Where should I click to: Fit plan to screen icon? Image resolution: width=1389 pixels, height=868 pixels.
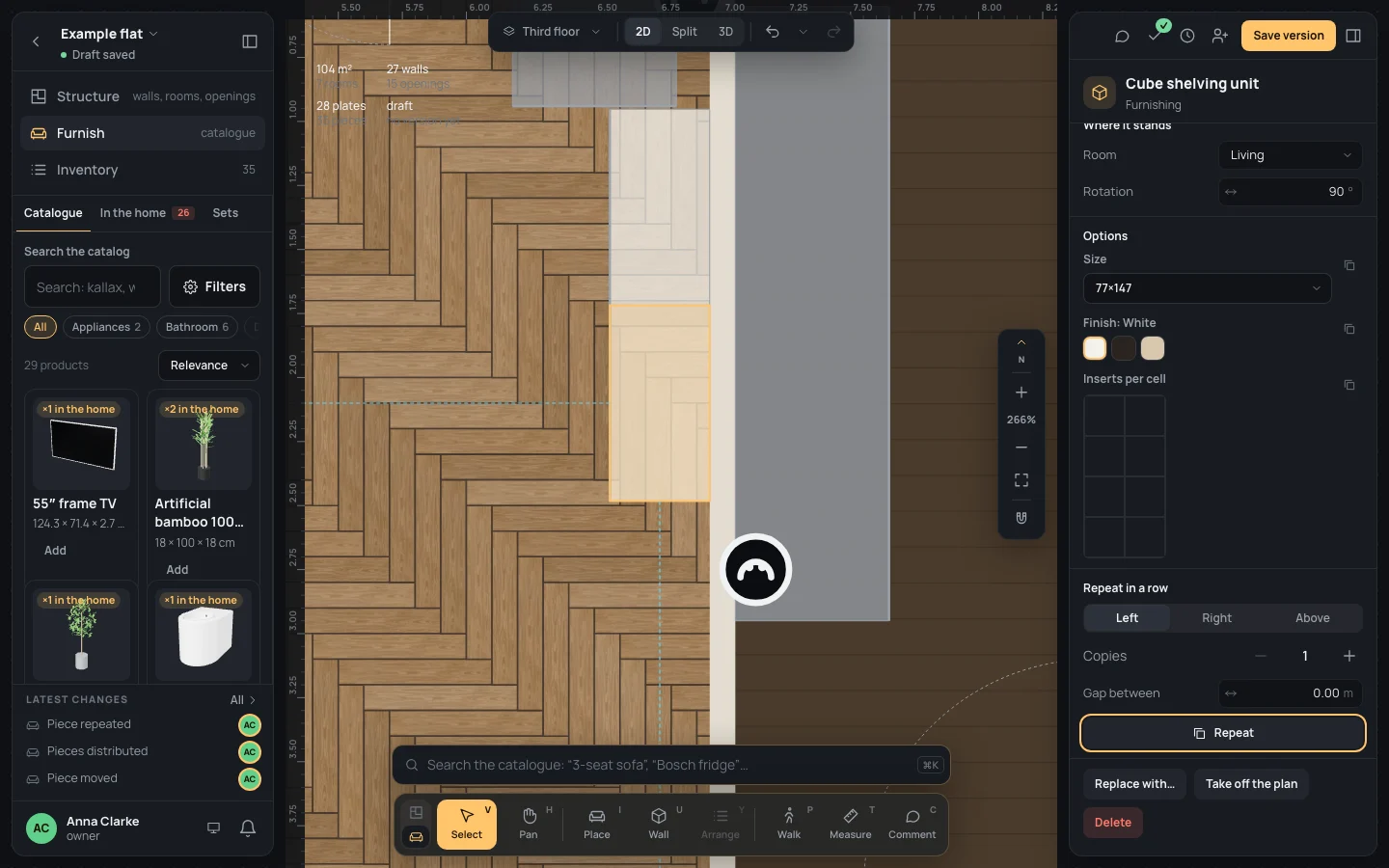(1021, 480)
